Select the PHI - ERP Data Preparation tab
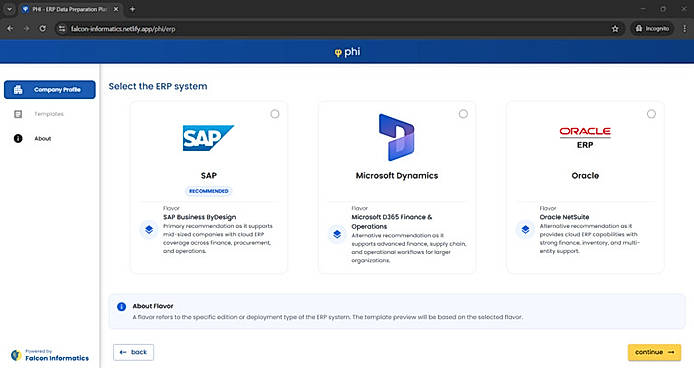Image resolution: width=694 pixels, height=368 pixels. tap(70, 9)
